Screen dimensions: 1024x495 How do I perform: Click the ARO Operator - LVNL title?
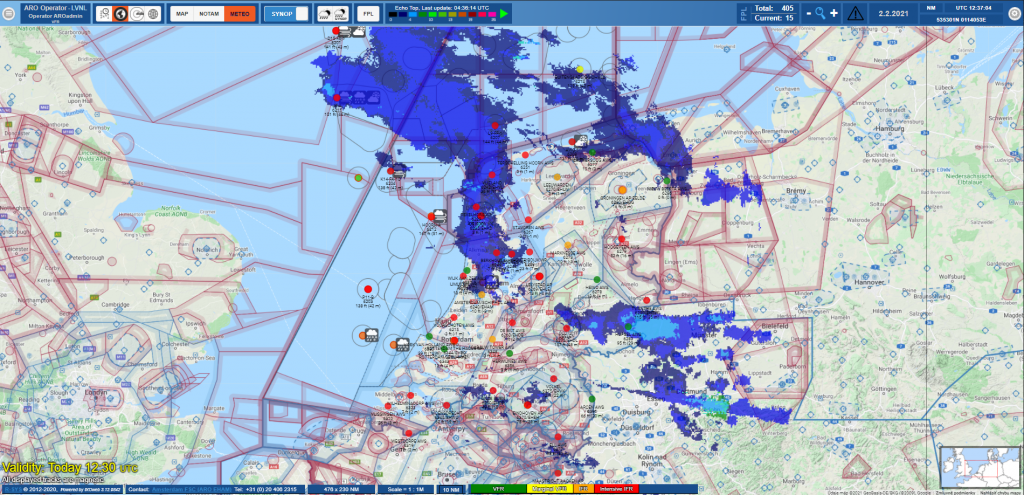56,8
